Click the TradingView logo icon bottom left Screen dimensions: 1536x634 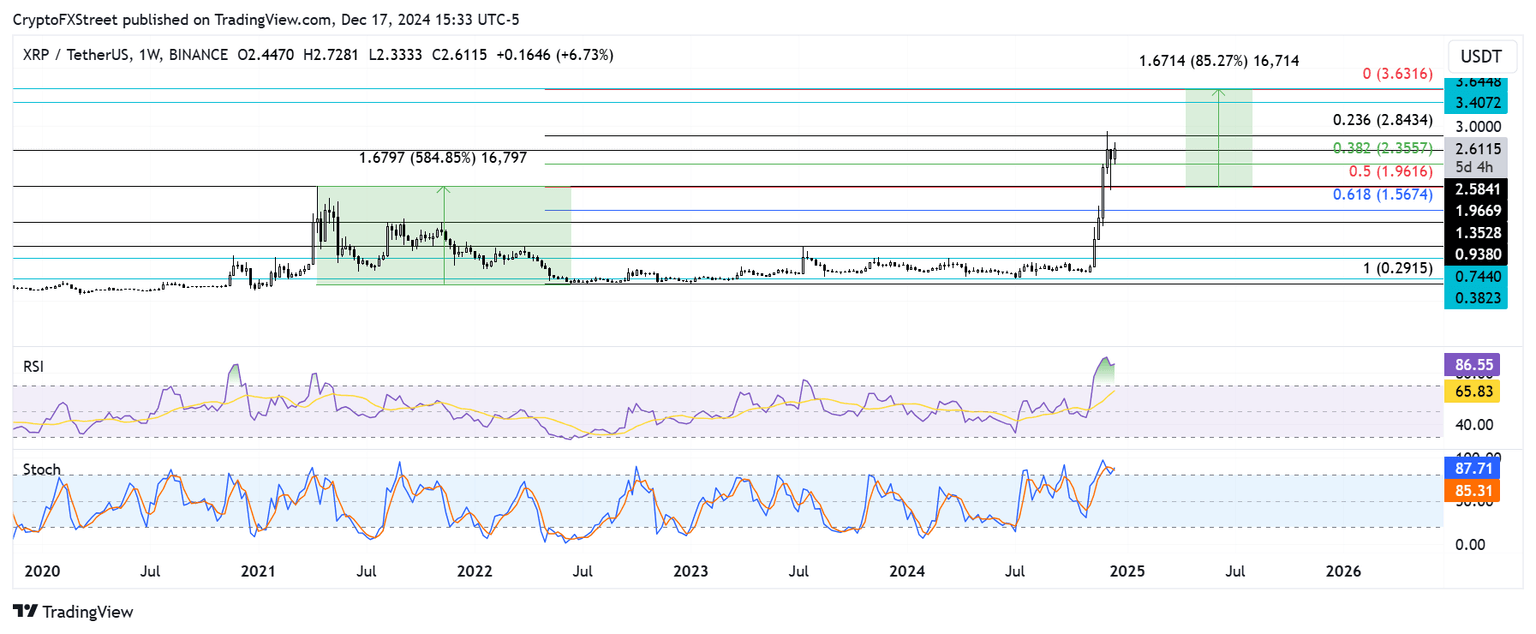27,612
